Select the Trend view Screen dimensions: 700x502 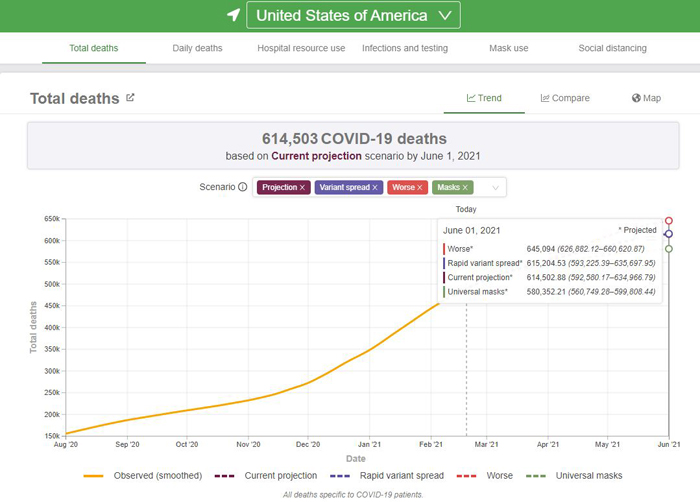[484, 98]
